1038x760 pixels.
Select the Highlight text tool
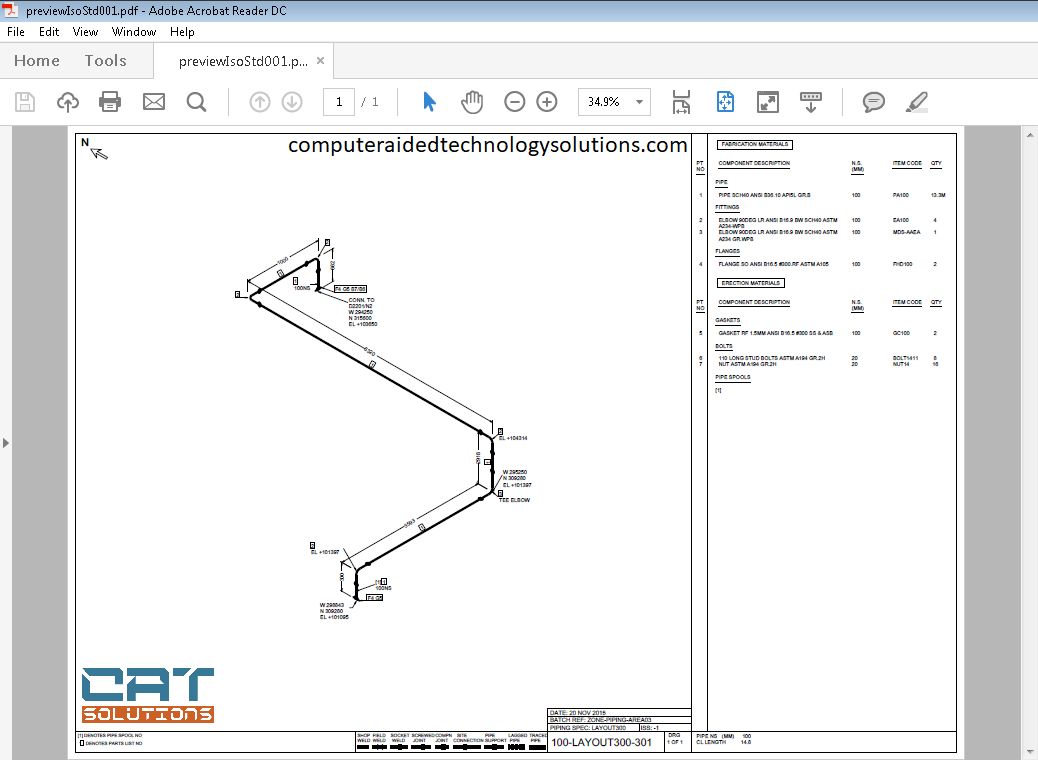pyautogui.click(x=916, y=101)
